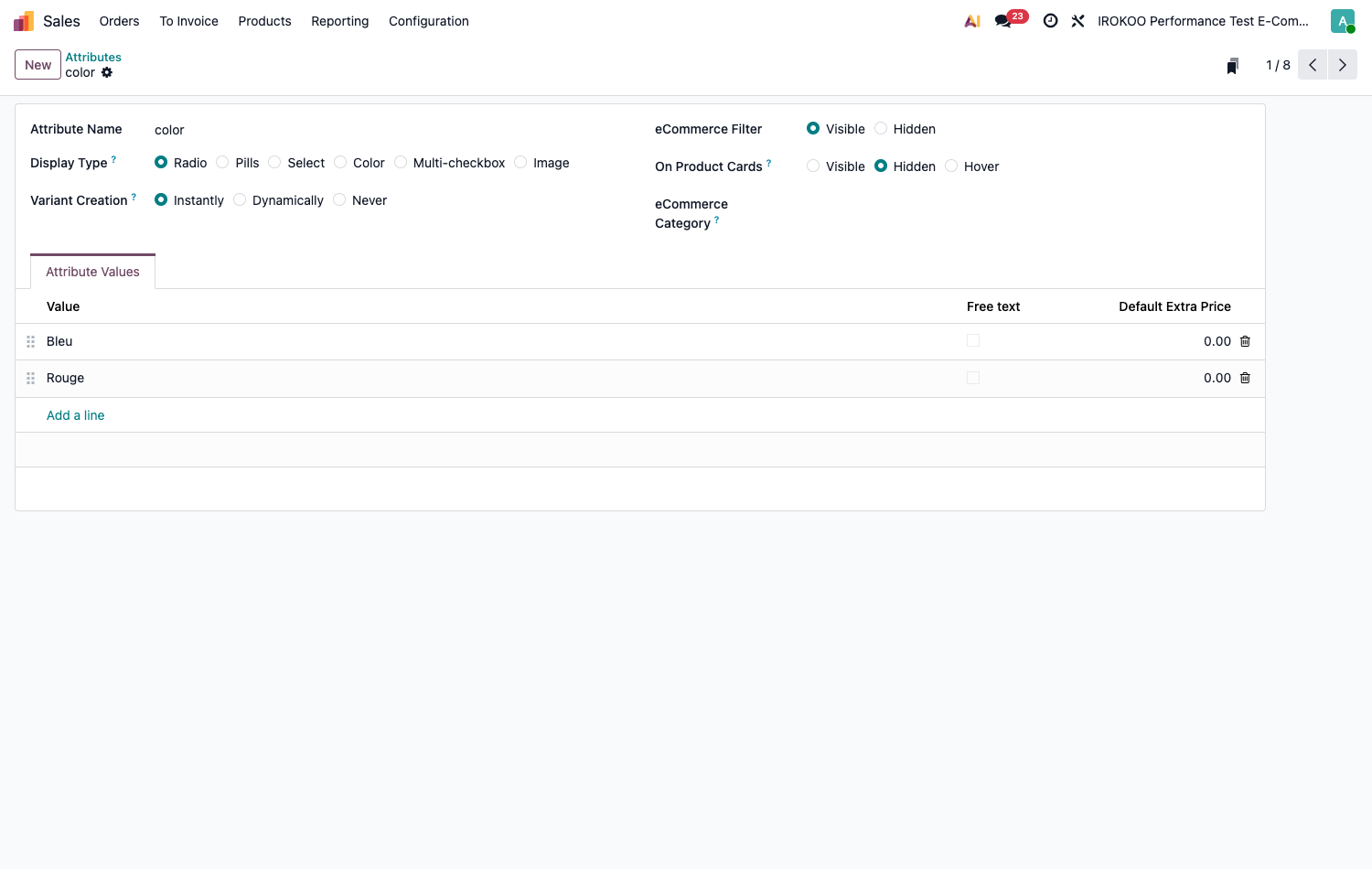The width and height of the screenshot is (1372, 869).
Task: Set variant creation to Never
Action: 339,199
